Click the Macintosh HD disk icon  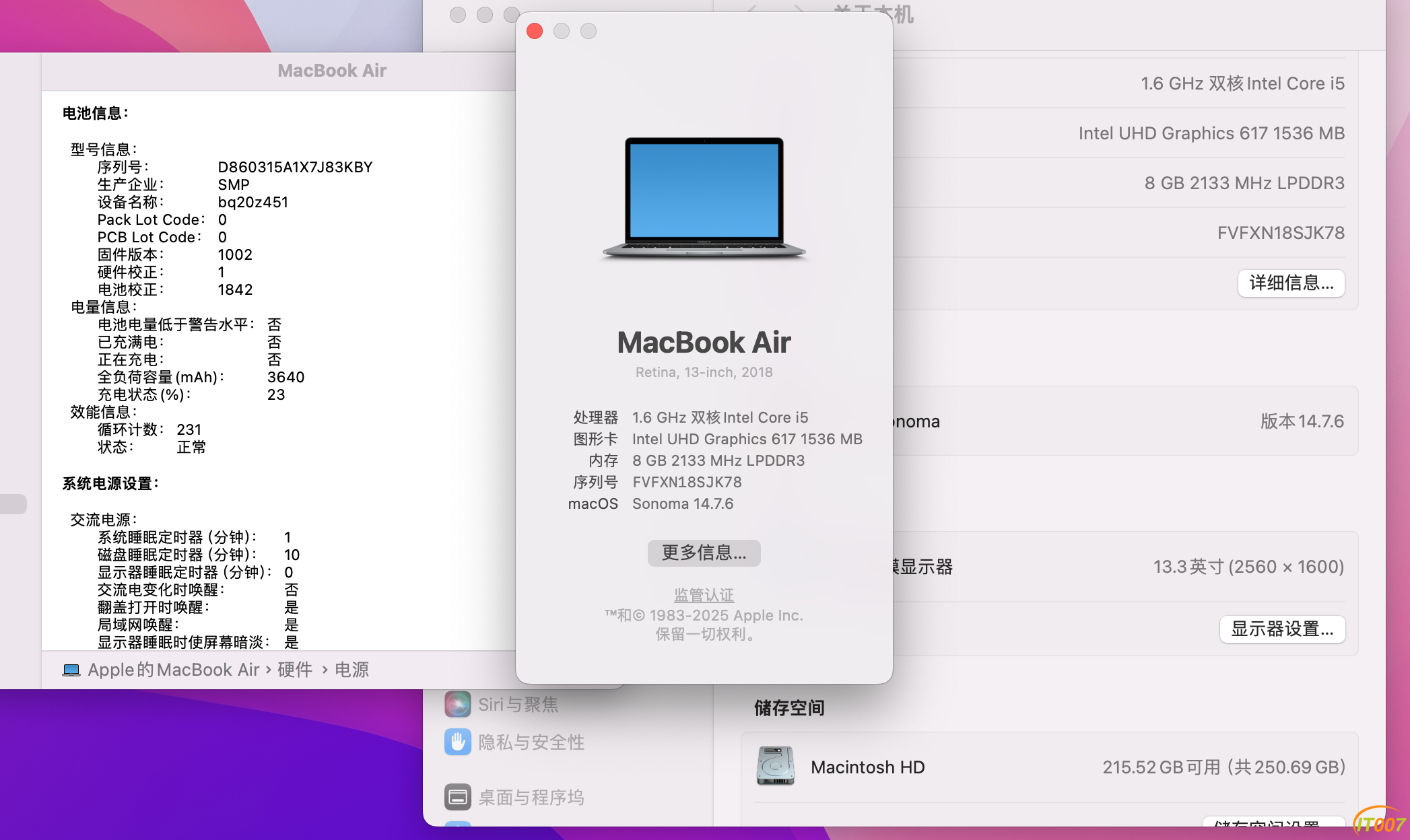click(776, 767)
